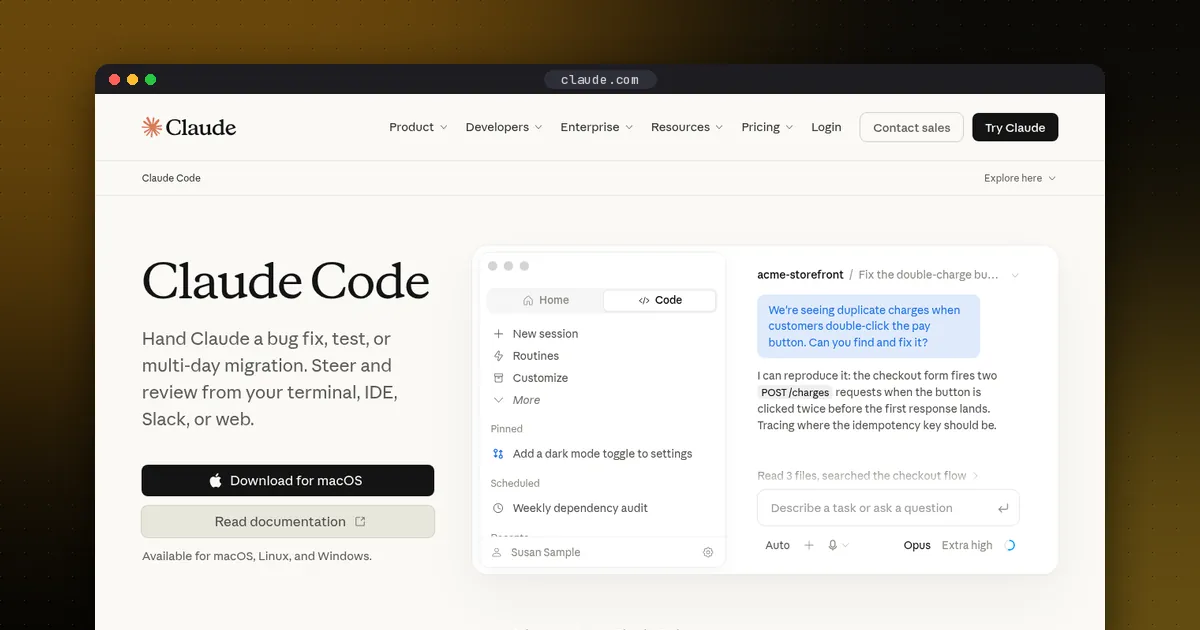Open the Developers menu dropdown
Image resolution: width=1200 pixels, height=630 pixels.
(x=504, y=127)
